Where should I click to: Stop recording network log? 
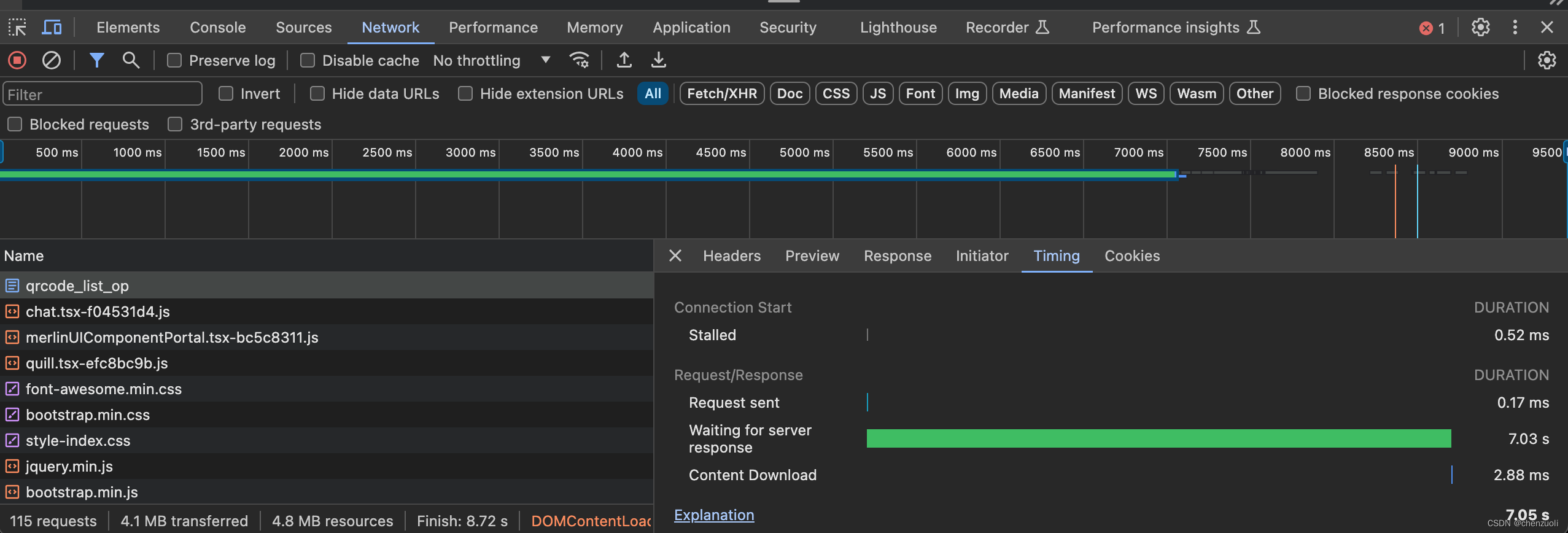(17, 60)
